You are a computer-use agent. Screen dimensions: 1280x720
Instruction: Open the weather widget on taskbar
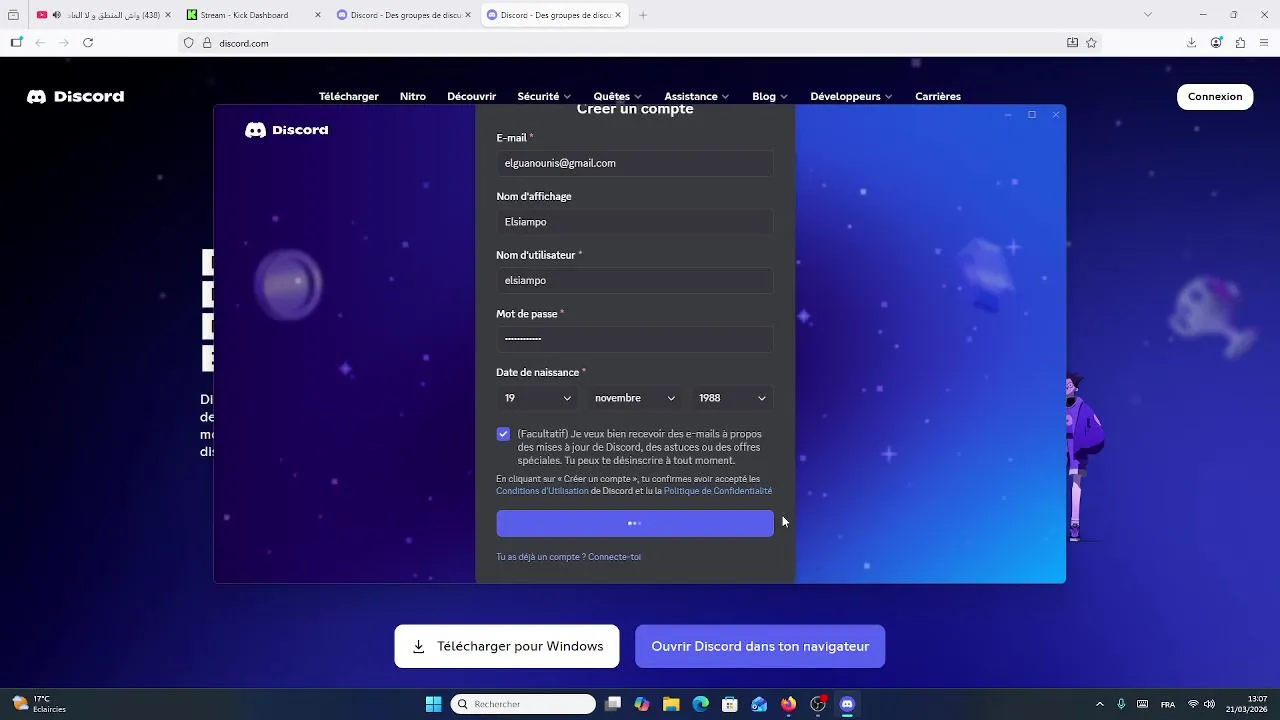pyautogui.click(x=40, y=704)
